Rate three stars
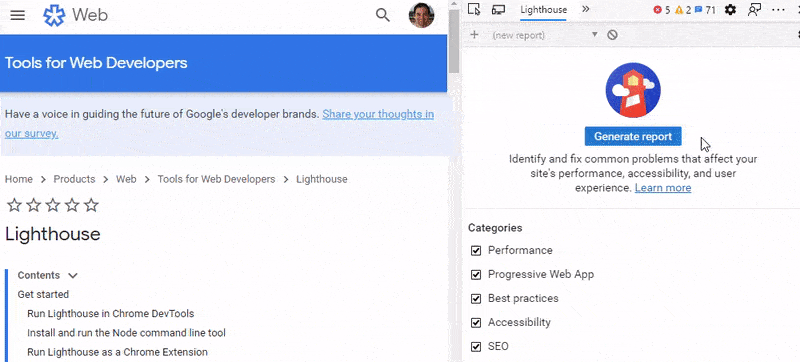This screenshot has height=362, width=800. point(53,205)
